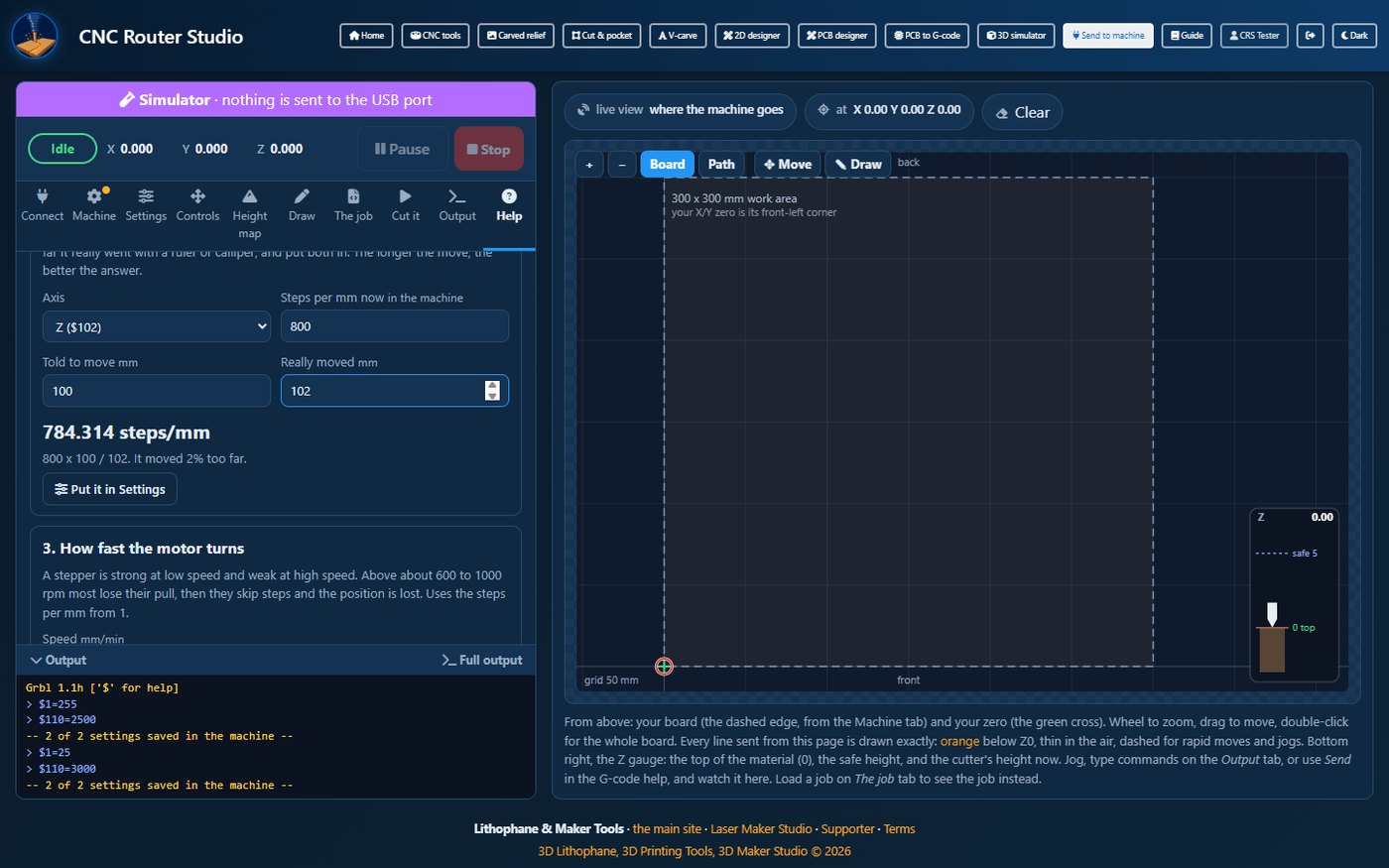
Task: Increase Really moved mm with stepper
Action: [492, 386]
